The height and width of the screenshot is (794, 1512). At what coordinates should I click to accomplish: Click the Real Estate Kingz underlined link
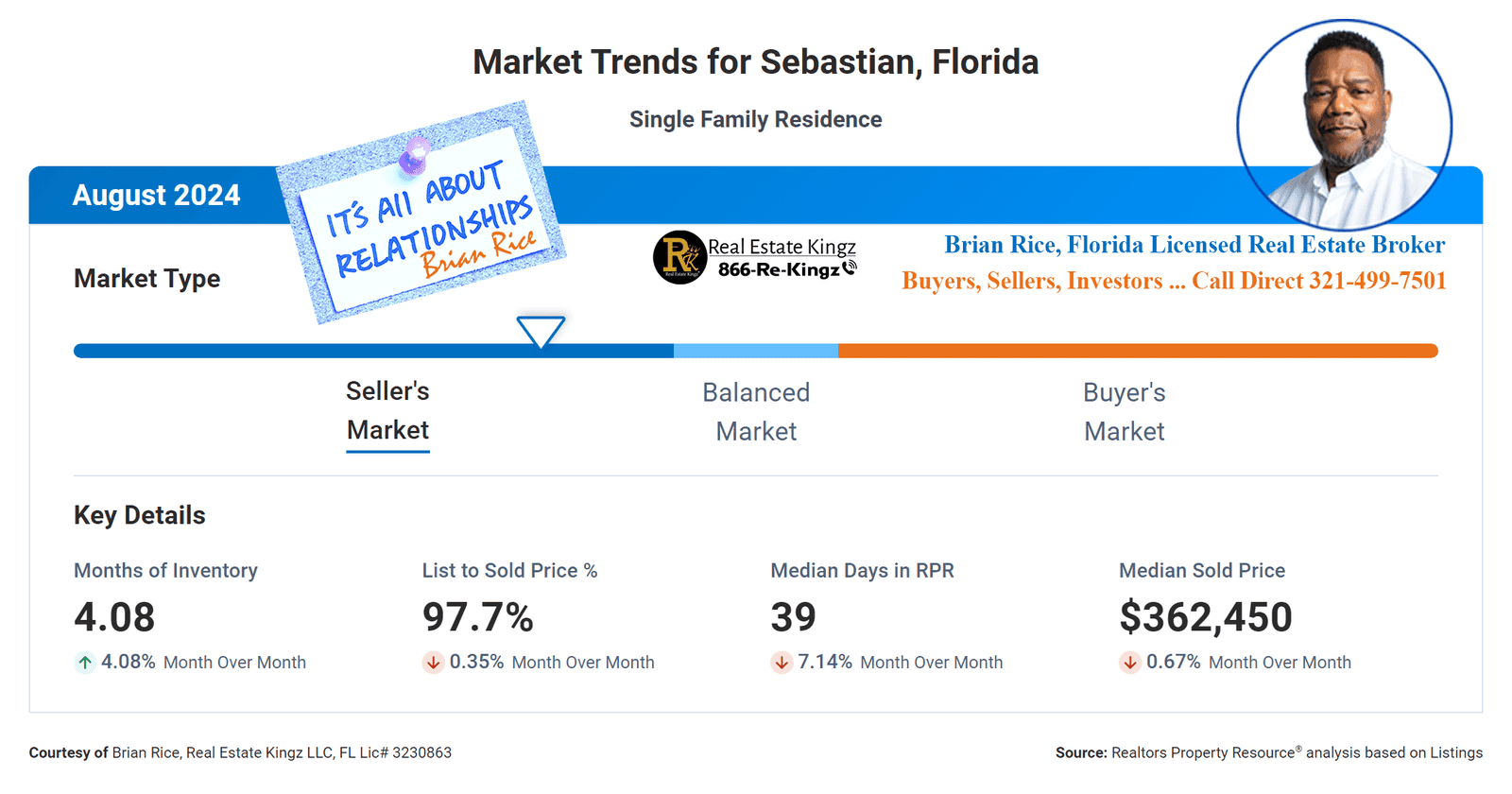782,247
